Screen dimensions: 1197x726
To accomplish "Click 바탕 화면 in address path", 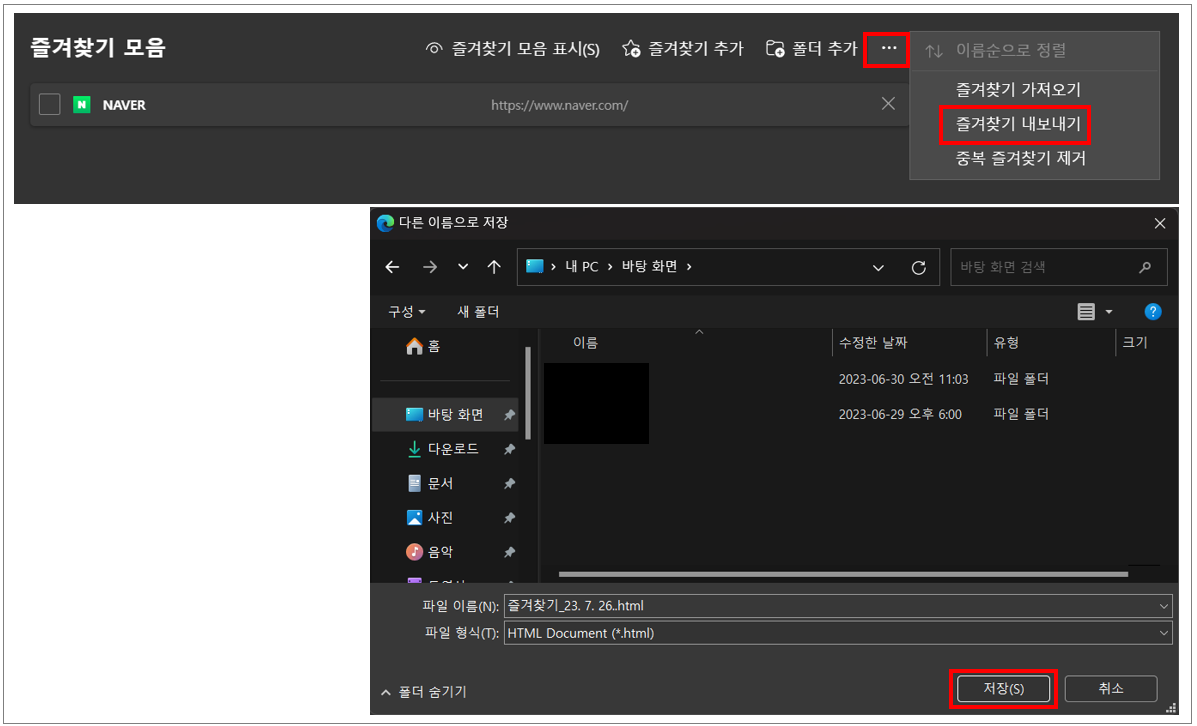I will [650, 266].
